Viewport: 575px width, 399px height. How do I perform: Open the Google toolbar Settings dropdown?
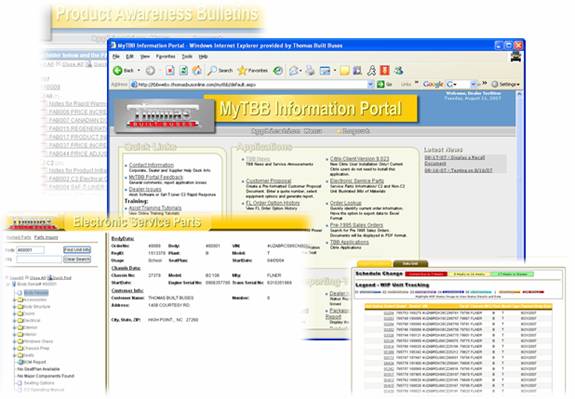506,84
